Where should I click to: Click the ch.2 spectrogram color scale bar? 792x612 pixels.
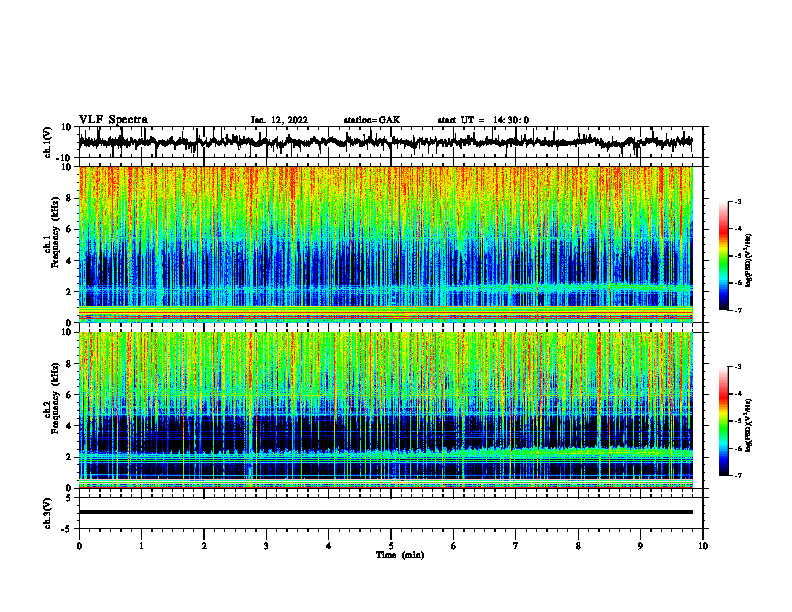pos(724,421)
